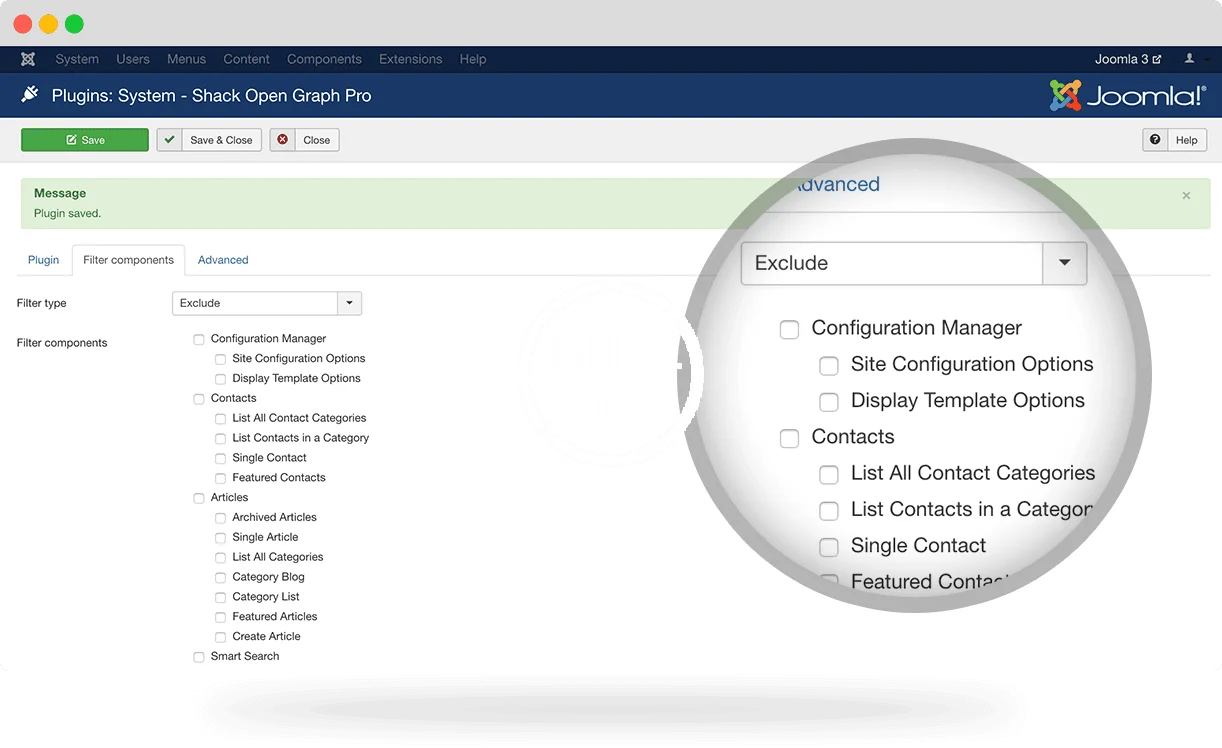Open the Components menu
Image resolution: width=1222 pixels, height=748 pixels.
pyautogui.click(x=324, y=59)
